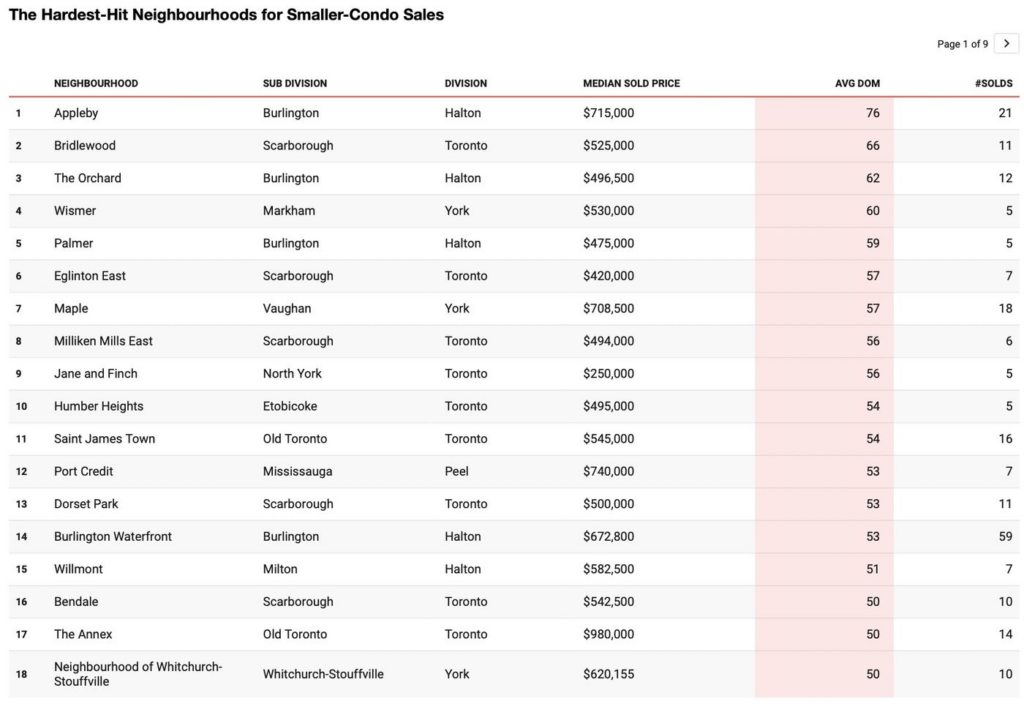Click Appleby's 76 Avg DOM cell
Screen dimensions: 1024x704
pyautogui.click(x=872, y=113)
